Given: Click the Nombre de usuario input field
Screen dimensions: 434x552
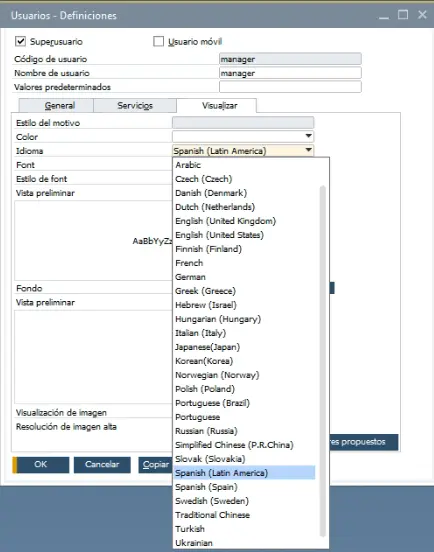Looking at the screenshot, I should pos(290,73).
